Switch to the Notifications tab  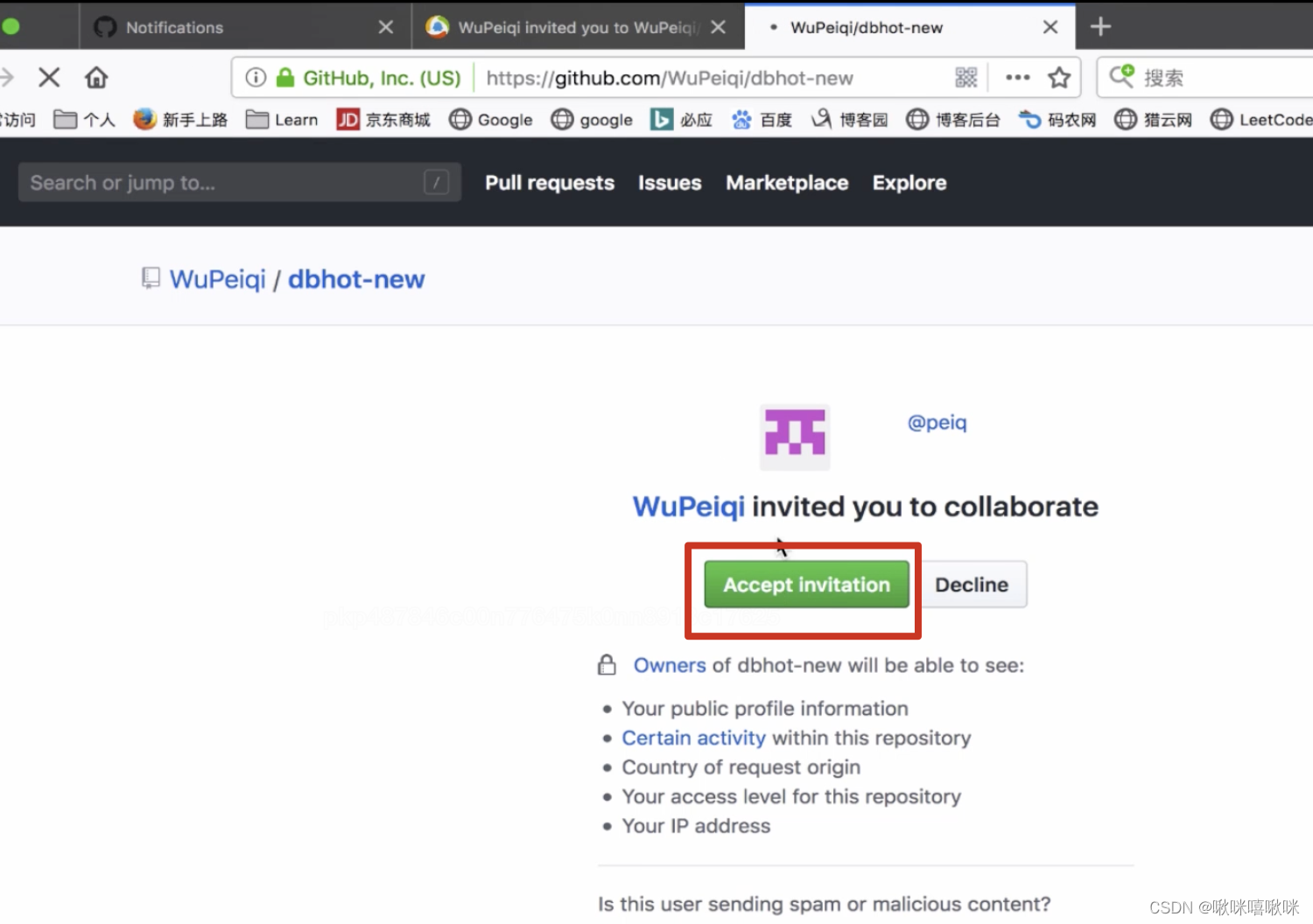tap(245, 27)
